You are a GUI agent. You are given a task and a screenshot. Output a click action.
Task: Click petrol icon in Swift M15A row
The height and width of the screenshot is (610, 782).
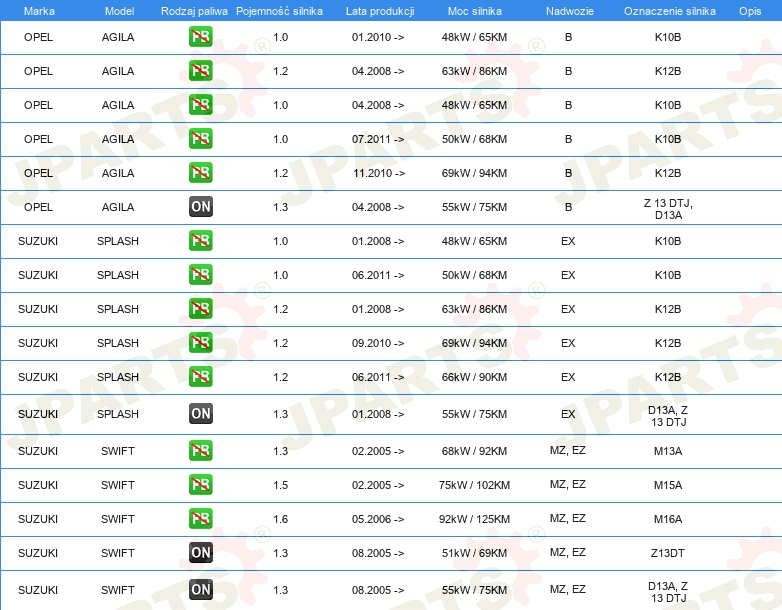pos(200,484)
